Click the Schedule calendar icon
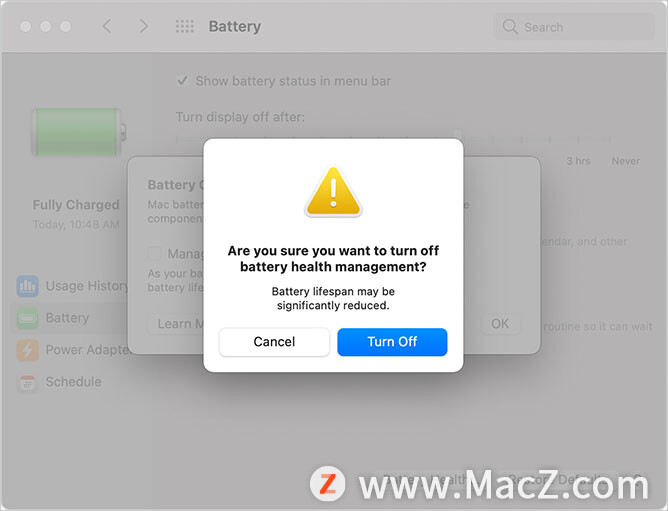 (x=28, y=382)
